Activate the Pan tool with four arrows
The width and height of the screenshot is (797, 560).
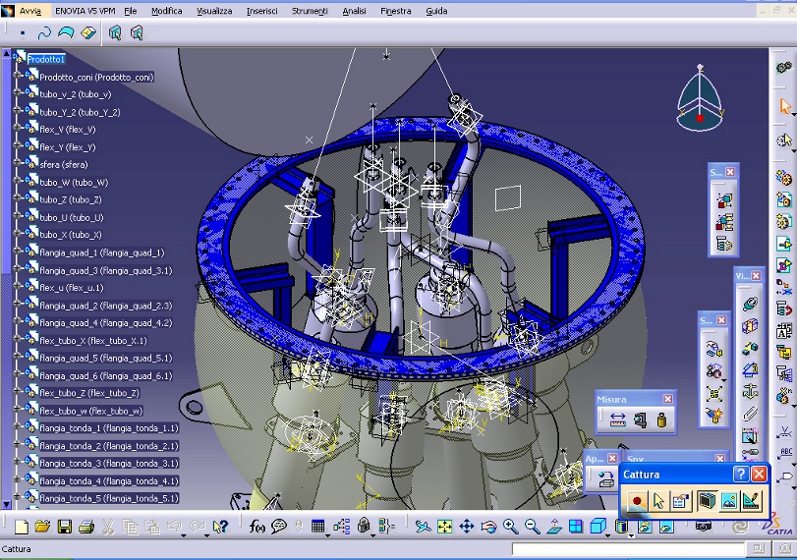[467, 526]
